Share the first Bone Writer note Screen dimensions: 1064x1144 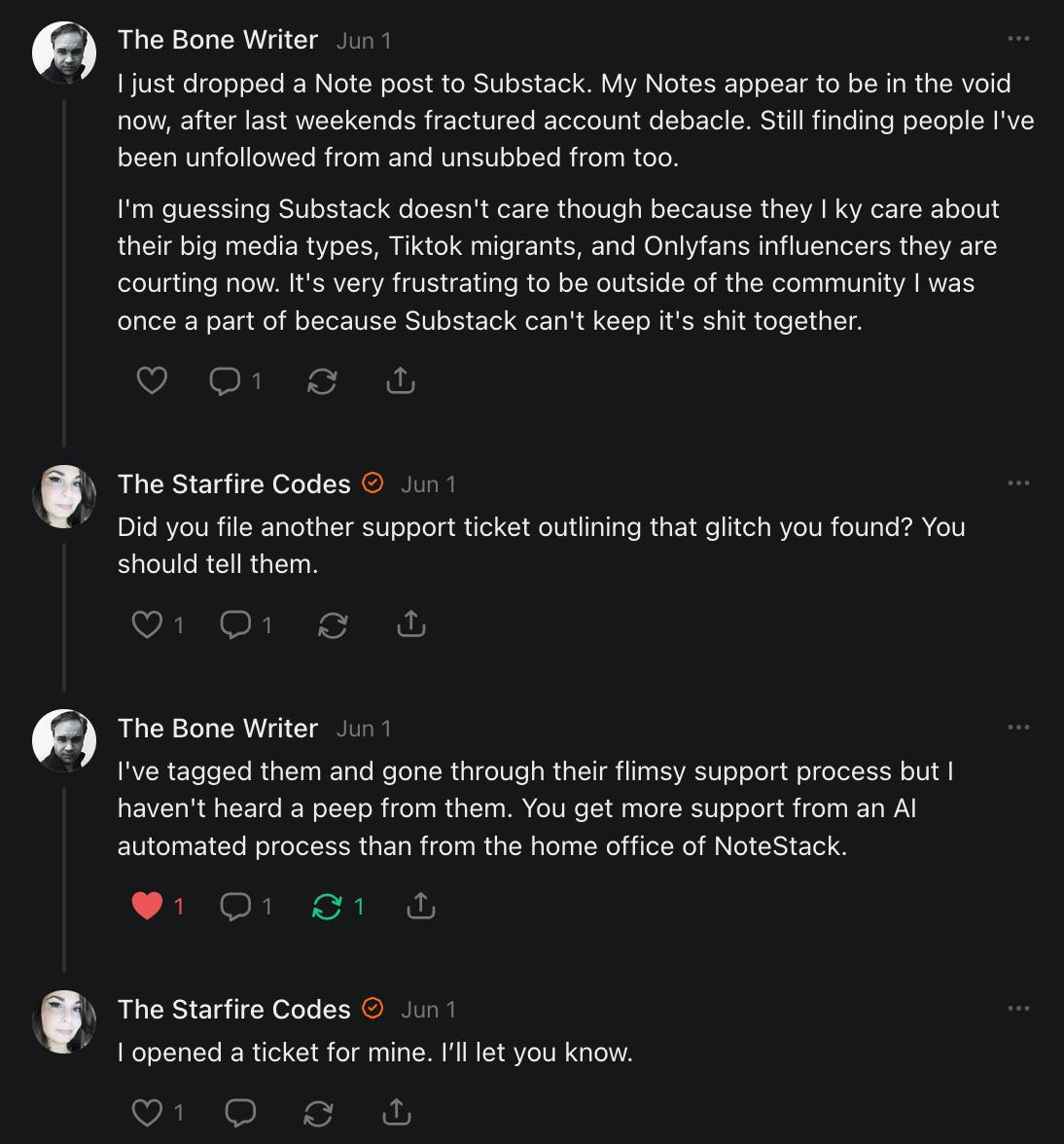point(400,380)
